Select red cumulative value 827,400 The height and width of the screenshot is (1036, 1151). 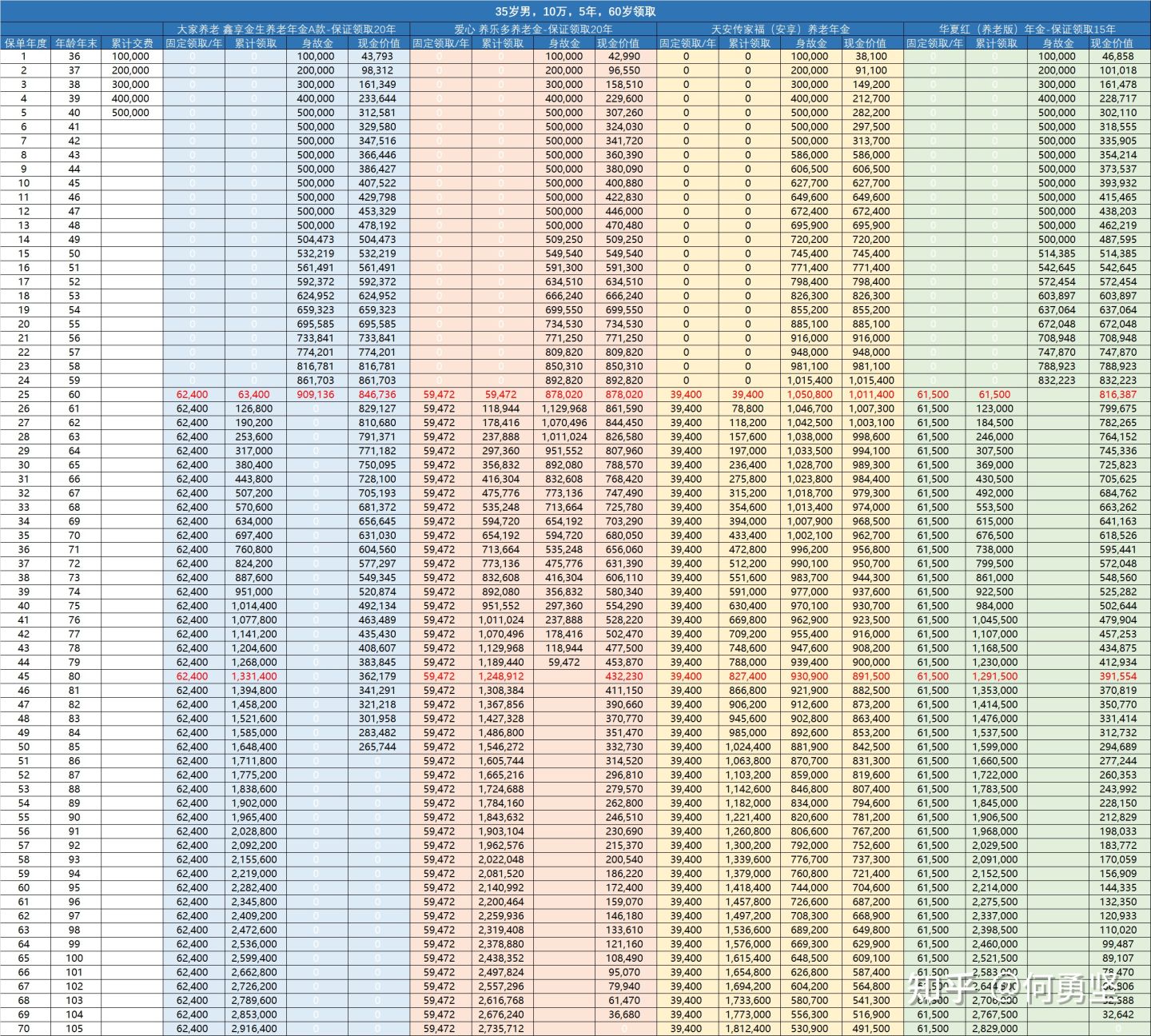(748, 676)
